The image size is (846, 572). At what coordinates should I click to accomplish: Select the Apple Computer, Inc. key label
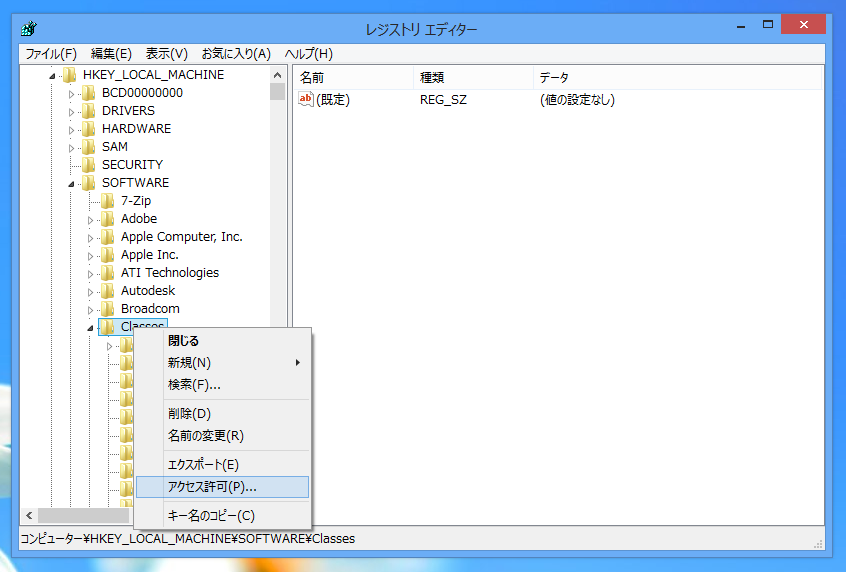point(182,237)
